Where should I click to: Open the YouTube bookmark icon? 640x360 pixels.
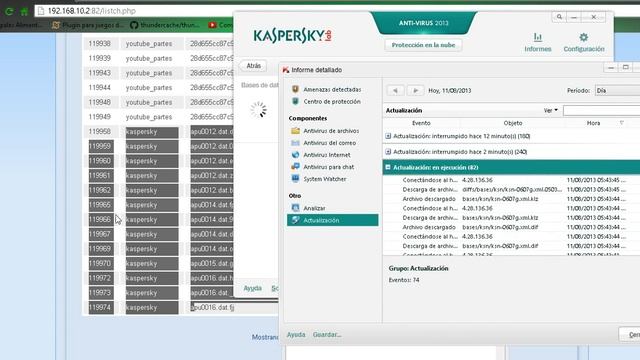pos(212,25)
